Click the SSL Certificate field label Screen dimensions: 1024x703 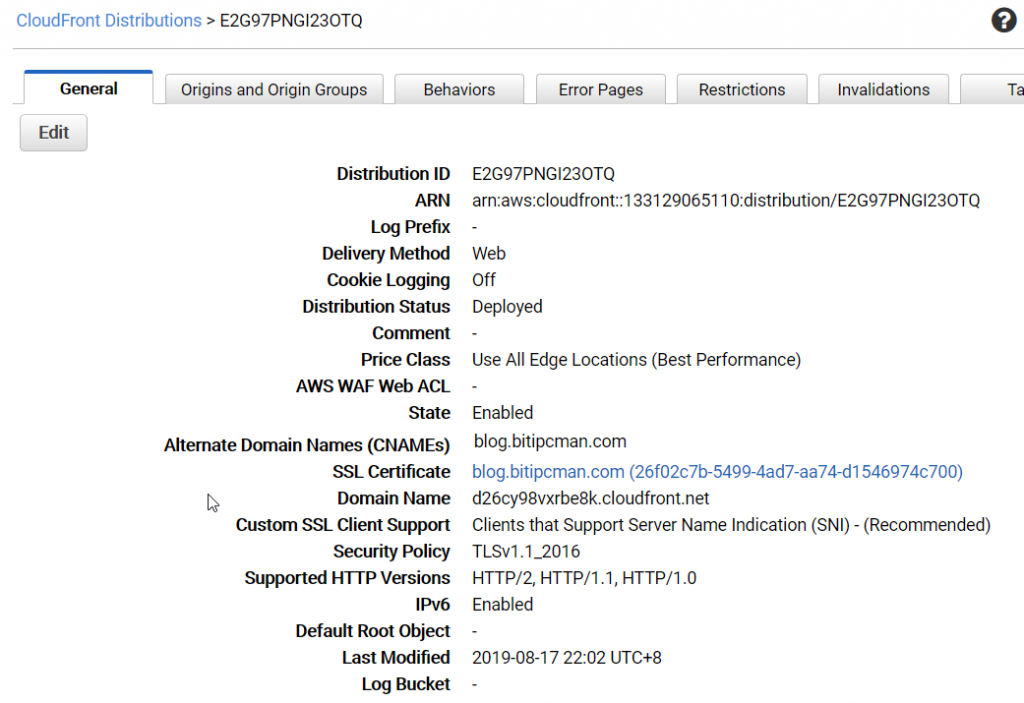[391, 472]
